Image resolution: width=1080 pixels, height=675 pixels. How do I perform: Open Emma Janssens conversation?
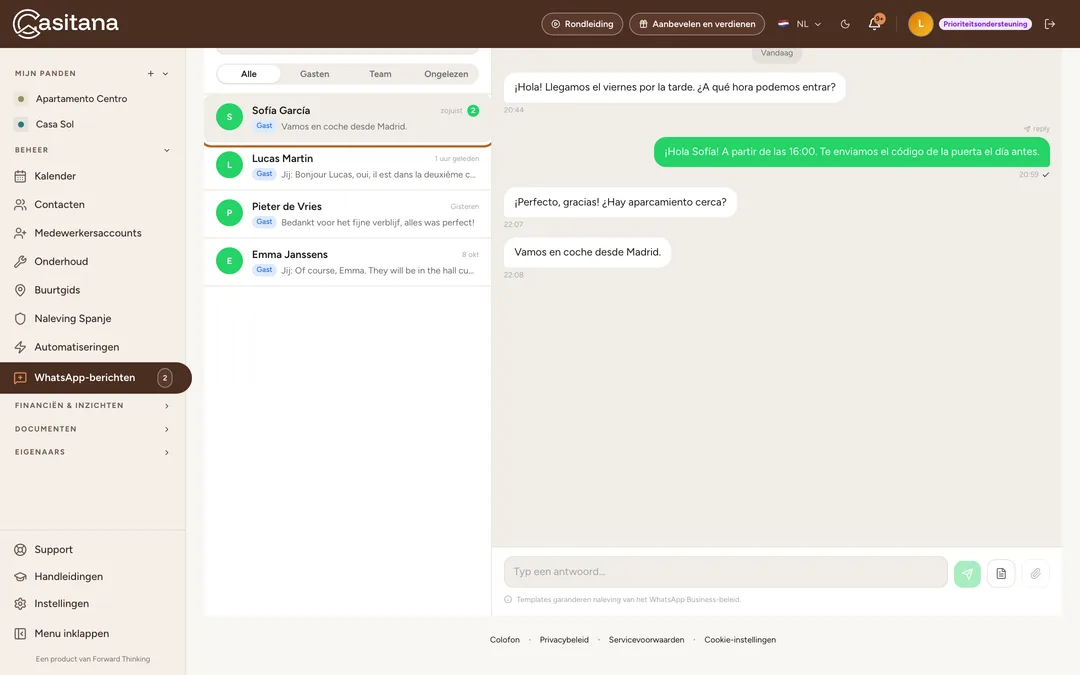(347, 262)
